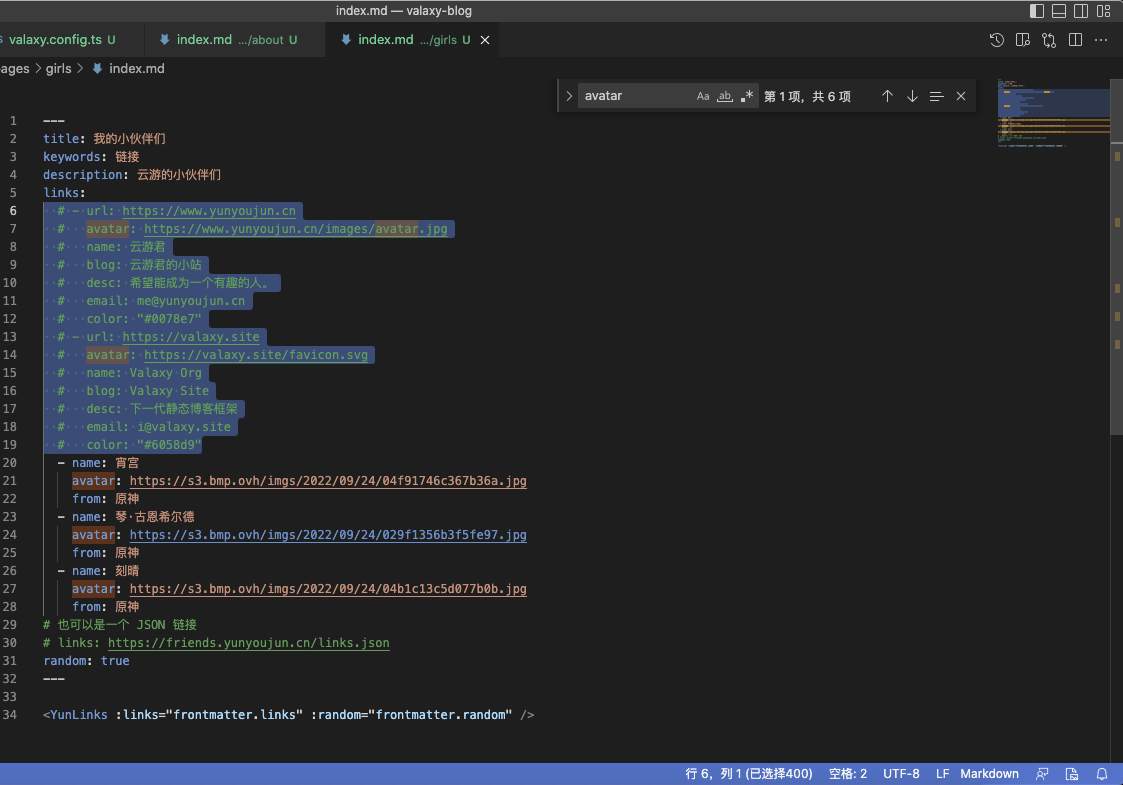Open Markdown preview from the status bar icon
The image size is (1123, 785).
click(1071, 773)
